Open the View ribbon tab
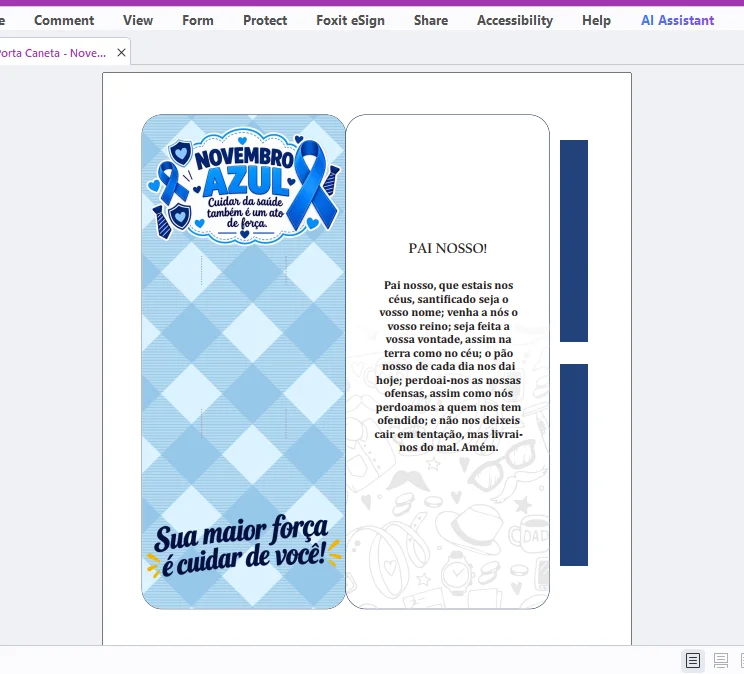The height and width of the screenshot is (674, 744). click(138, 20)
